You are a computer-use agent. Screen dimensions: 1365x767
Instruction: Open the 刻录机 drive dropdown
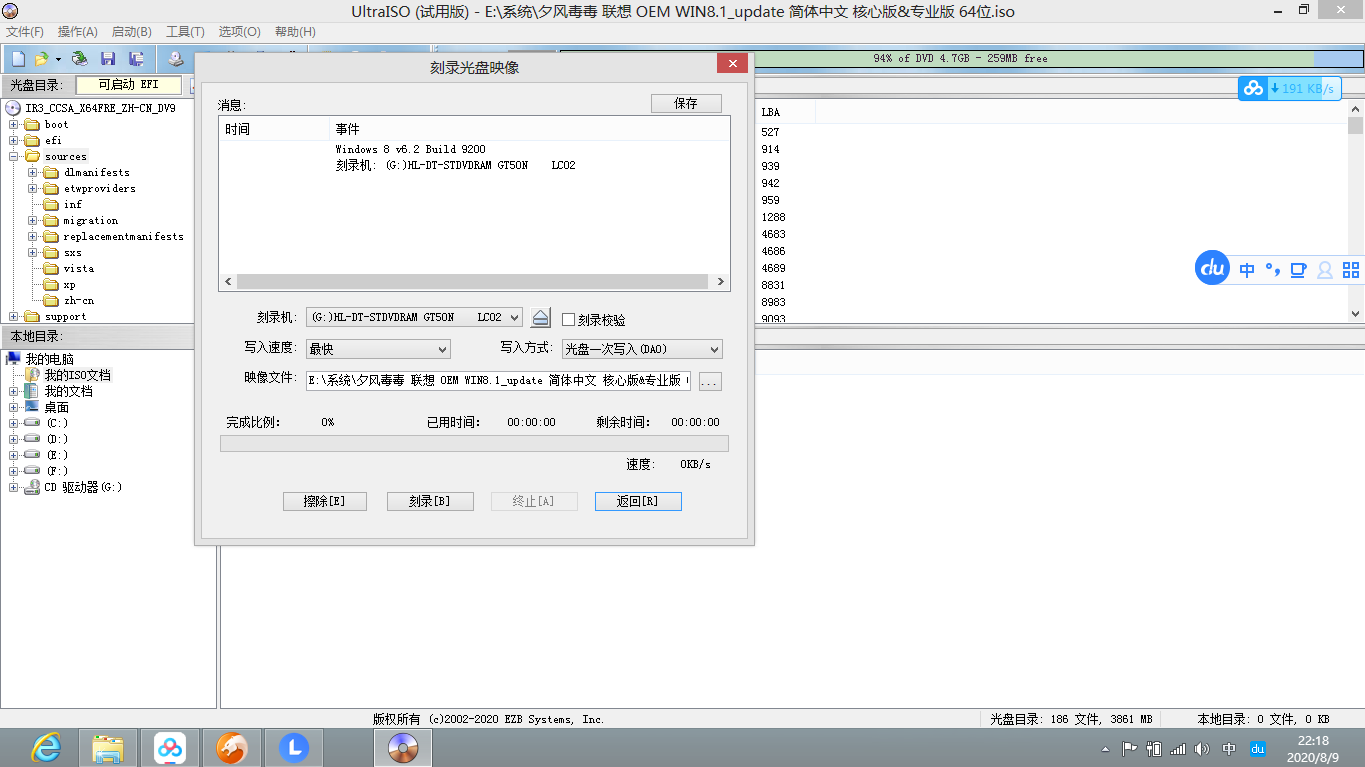[x=514, y=318]
